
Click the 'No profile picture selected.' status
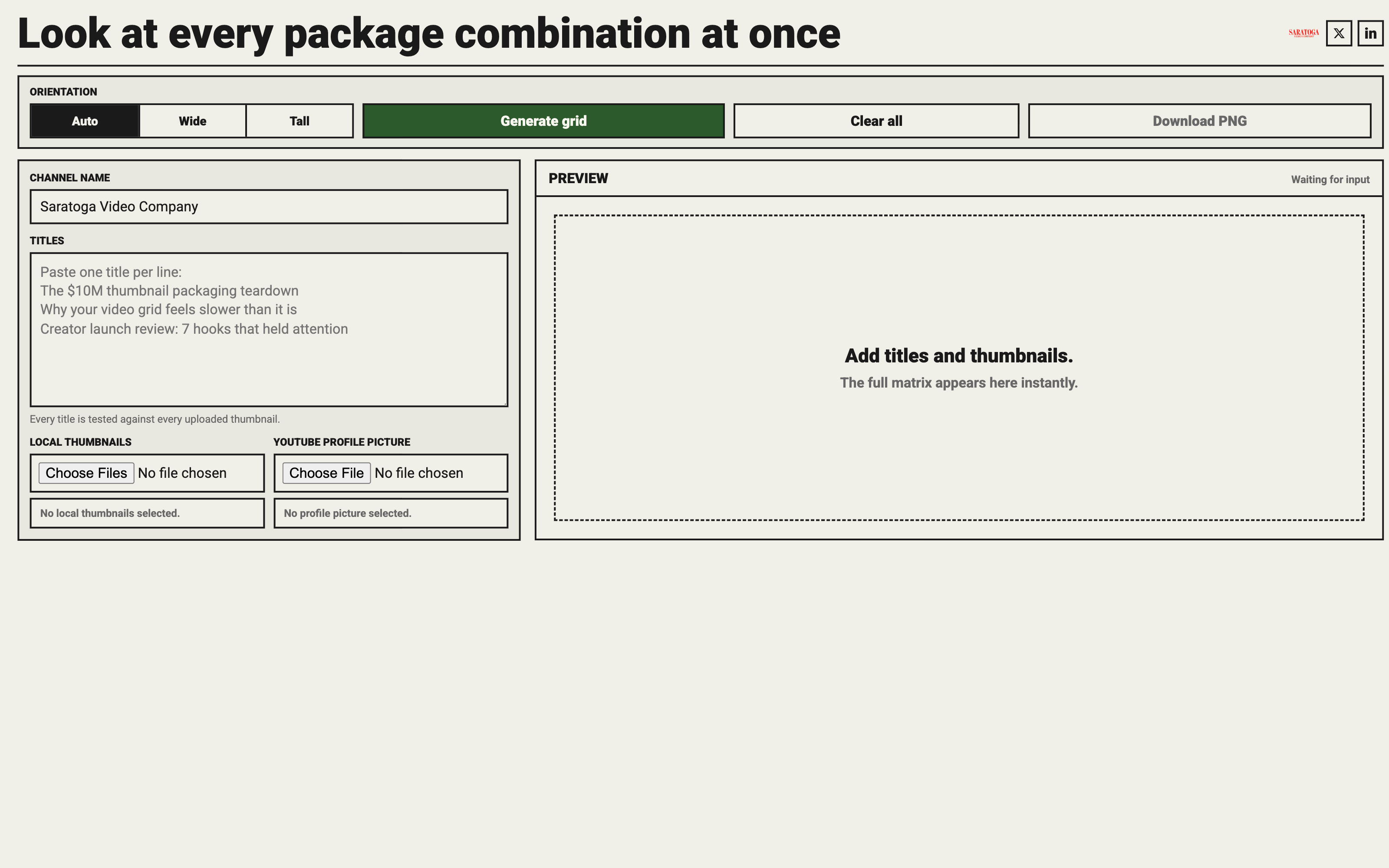tap(391, 513)
